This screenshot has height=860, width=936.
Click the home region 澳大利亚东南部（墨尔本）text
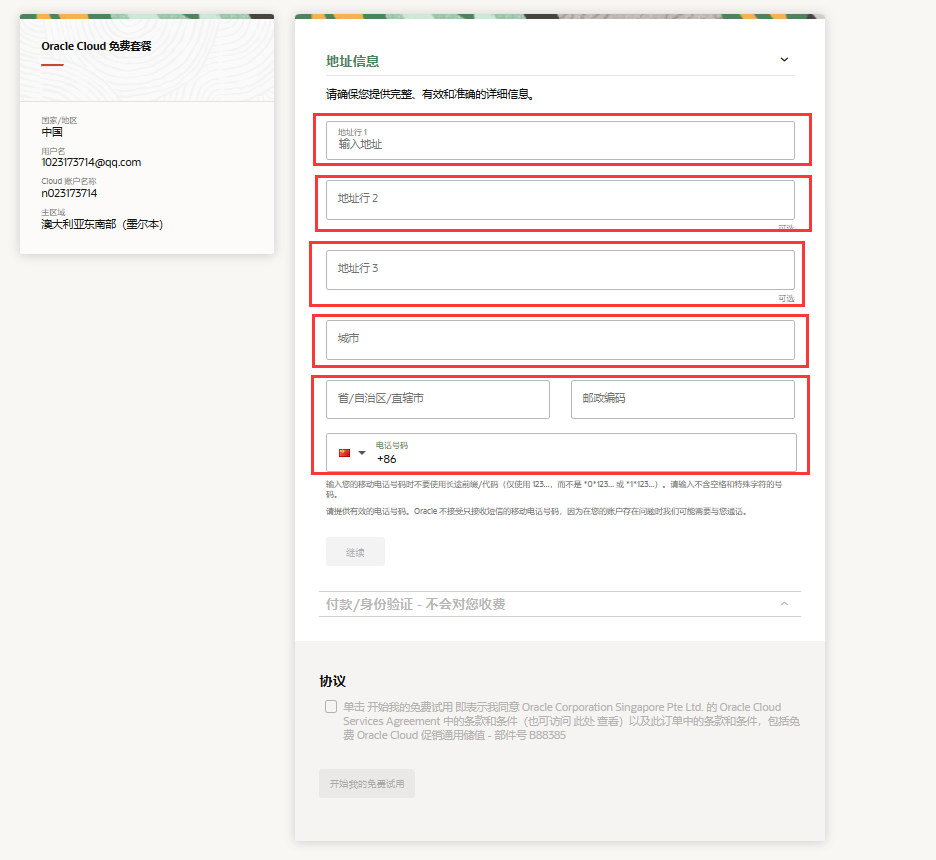(x=102, y=224)
